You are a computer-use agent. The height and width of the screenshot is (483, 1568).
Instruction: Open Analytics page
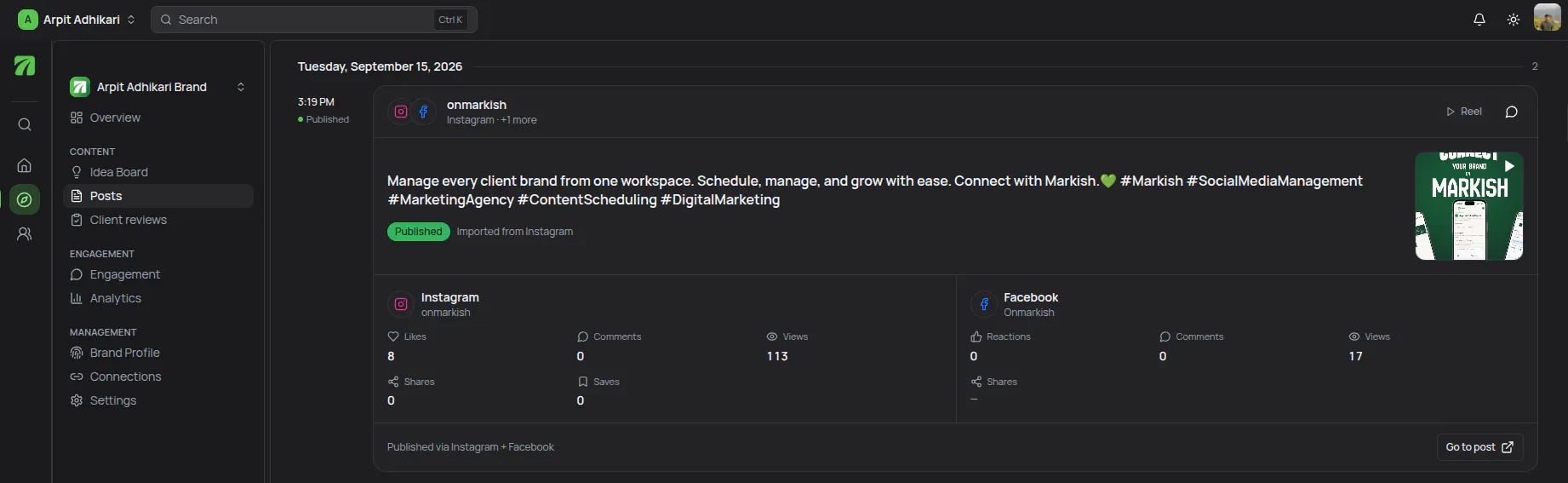pyautogui.click(x=158, y=298)
